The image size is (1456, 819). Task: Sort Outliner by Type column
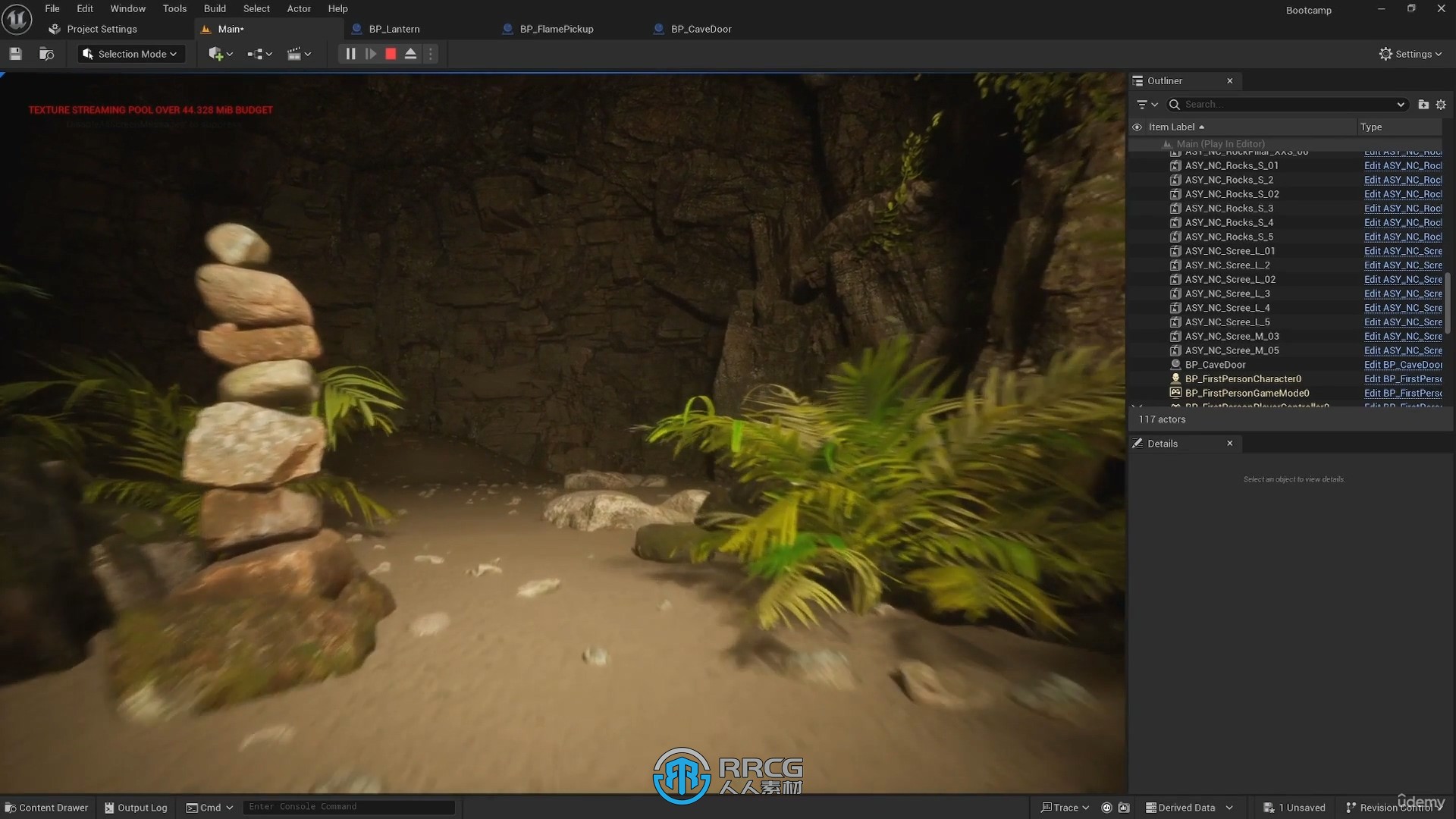(x=1370, y=127)
